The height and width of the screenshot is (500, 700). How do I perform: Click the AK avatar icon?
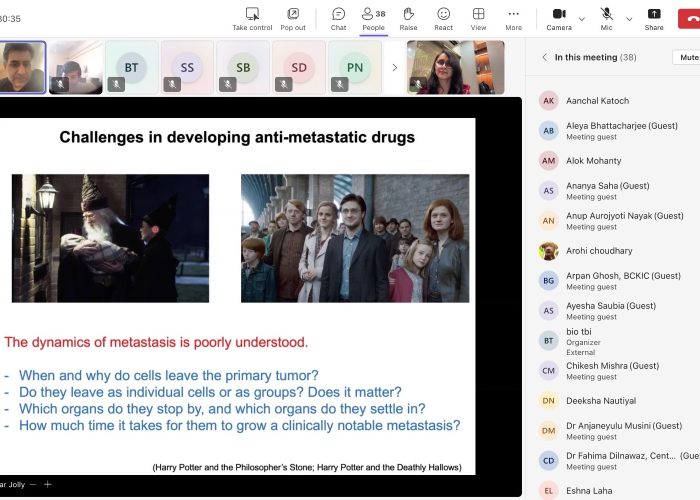pos(548,100)
